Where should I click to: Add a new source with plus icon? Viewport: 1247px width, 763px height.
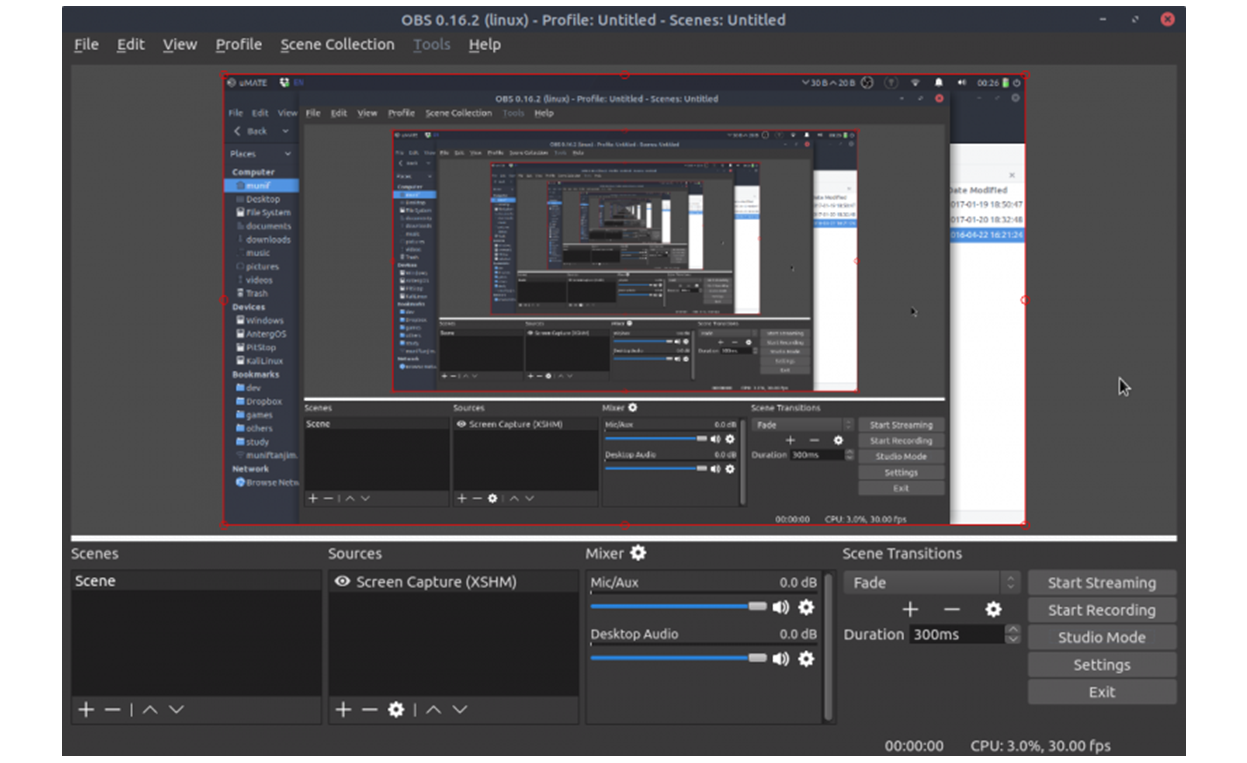(343, 709)
